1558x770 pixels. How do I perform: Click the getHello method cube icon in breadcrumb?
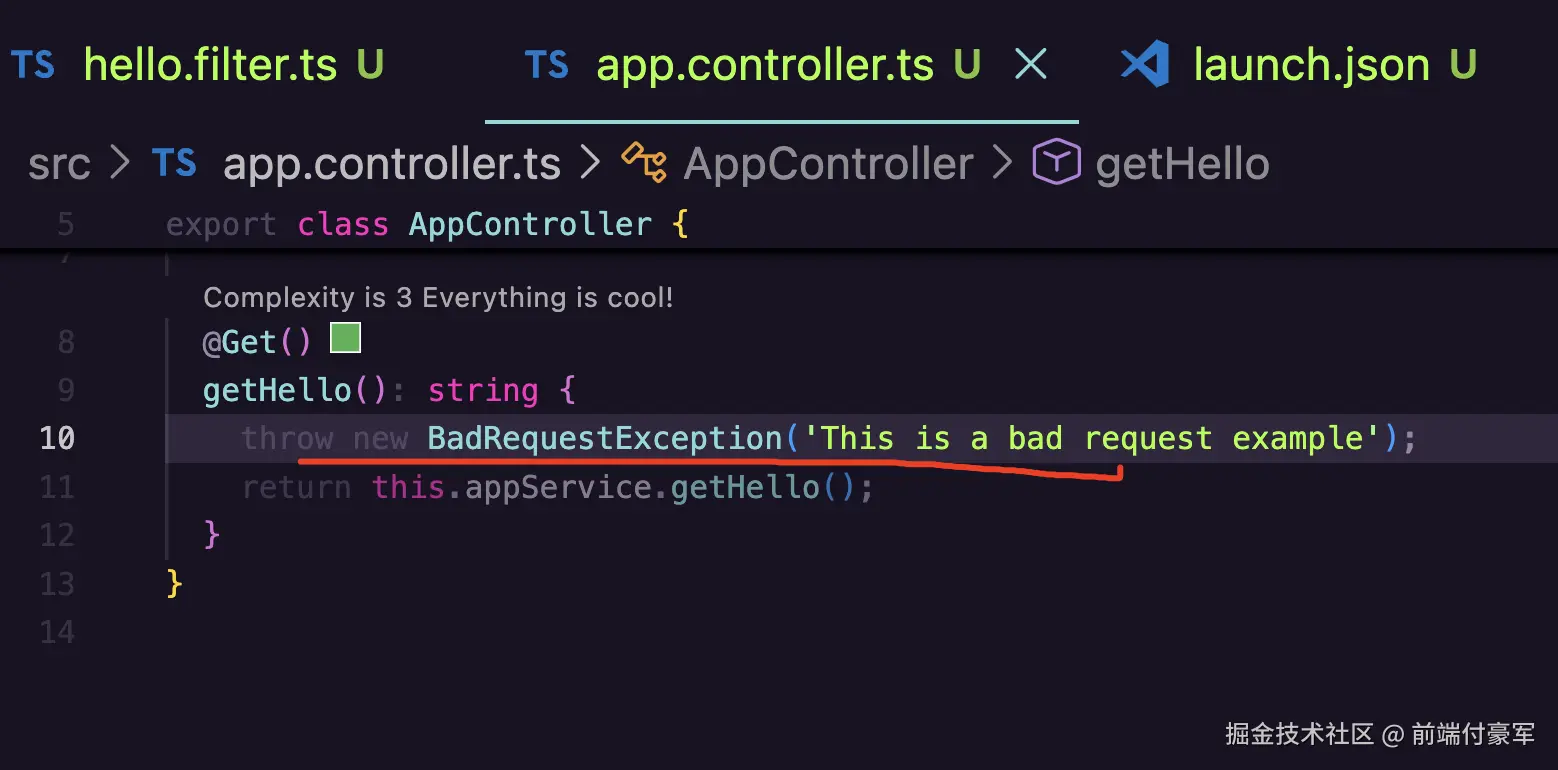pyautogui.click(x=1057, y=163)
